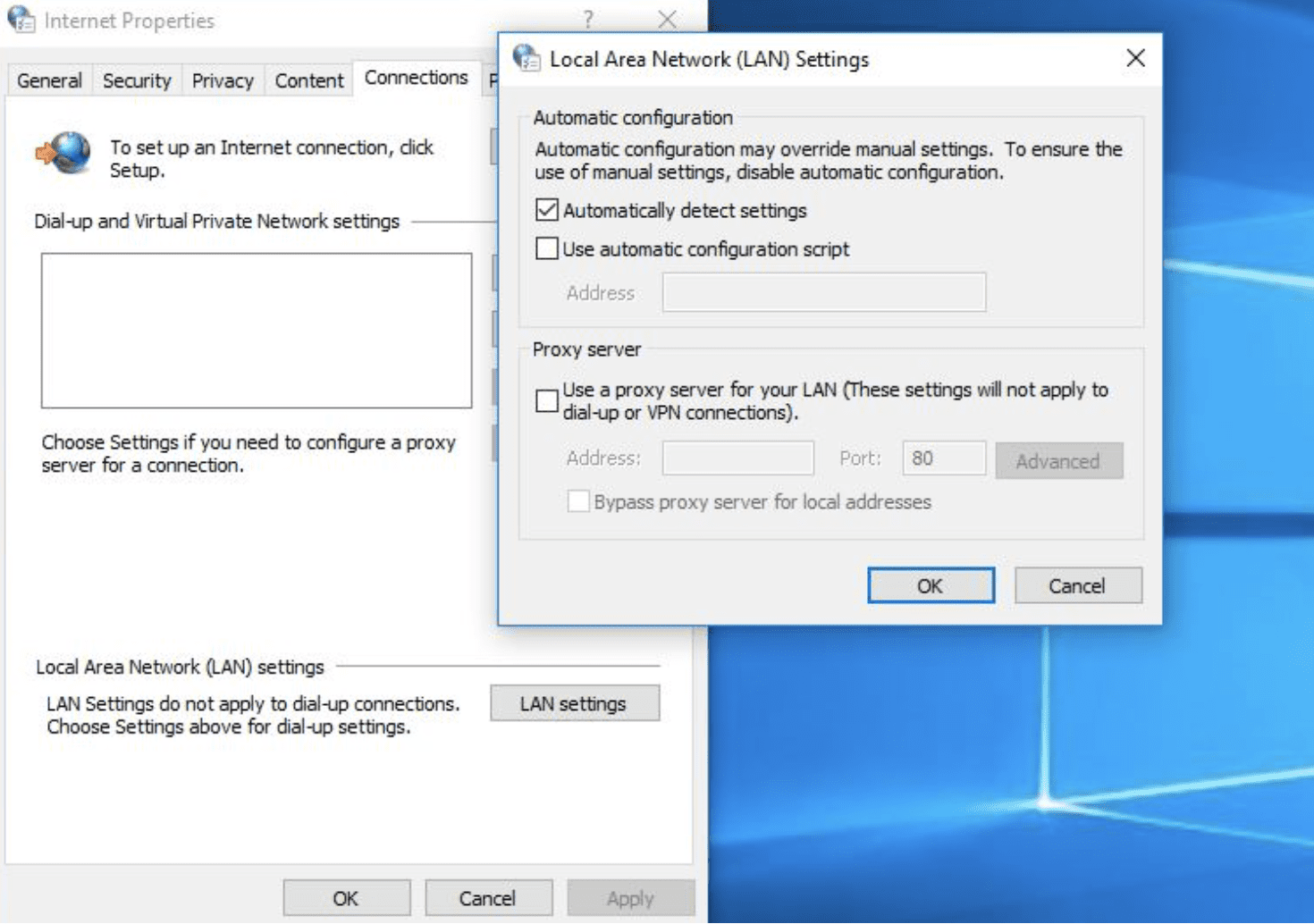The width and height of the screenshot is (1314, 924).
Task: Click the configuration script Address field
Action: click(x=823, y=292)
